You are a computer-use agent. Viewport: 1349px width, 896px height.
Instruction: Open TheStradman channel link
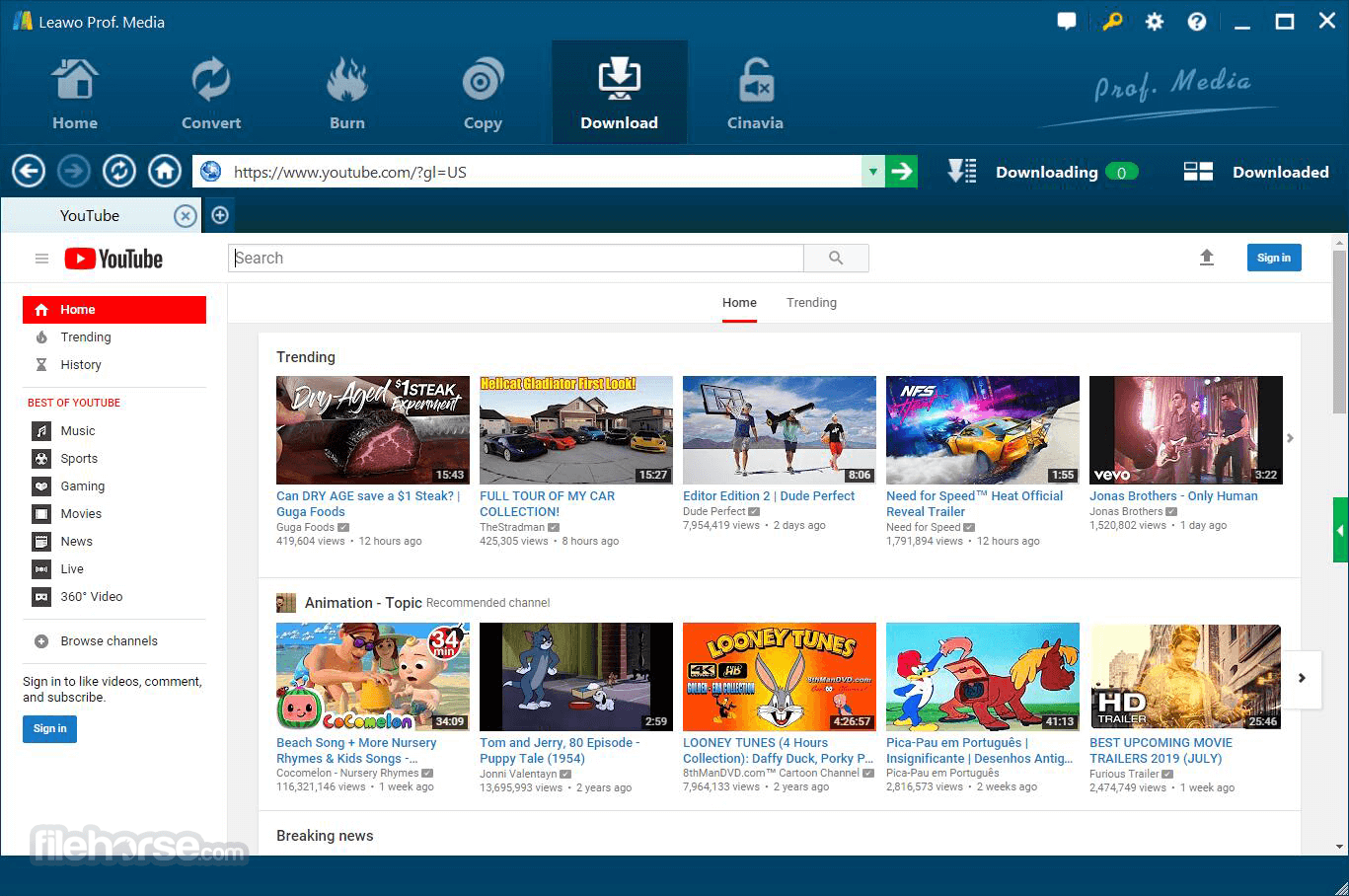pos(512,528)
